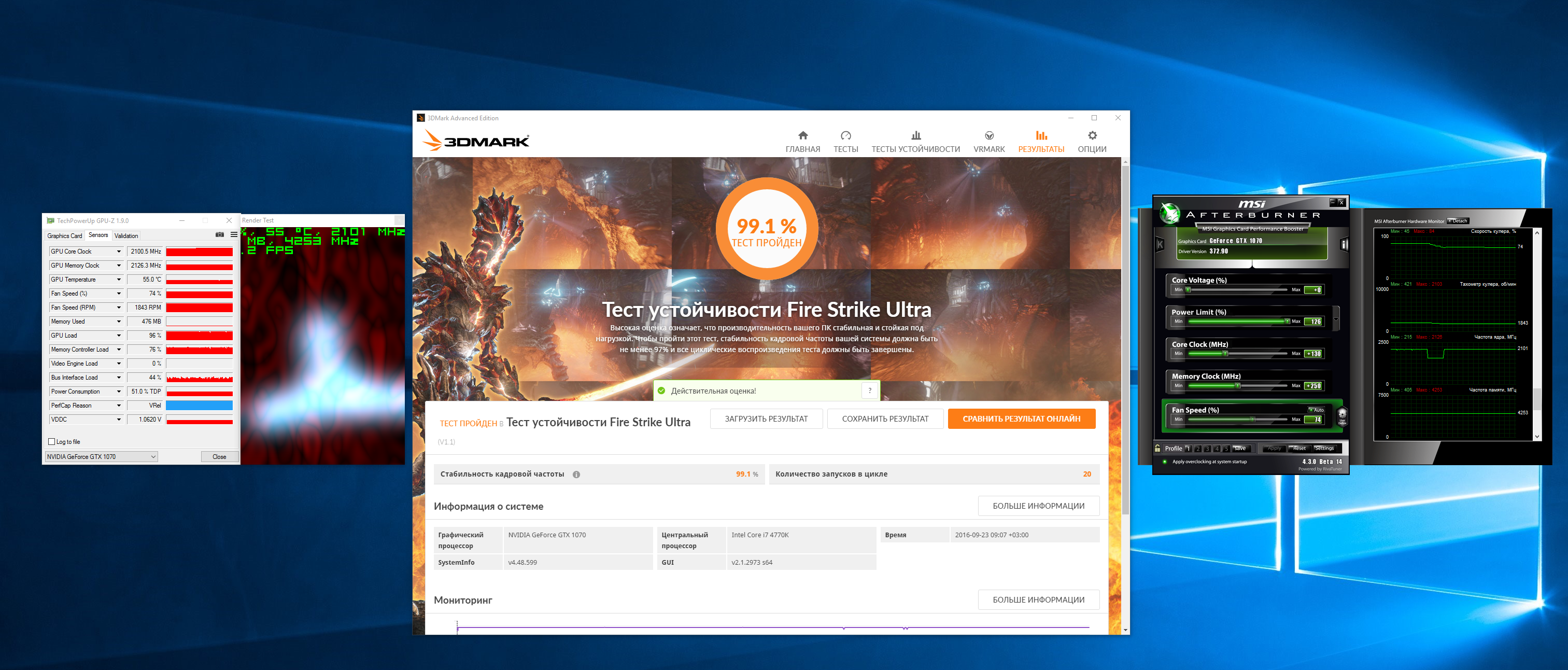Viewport: 1568px width, 670px height.
Task: Open the 3DMark home (ГЛАВНАЯ) icon
Action: (803, 135)
